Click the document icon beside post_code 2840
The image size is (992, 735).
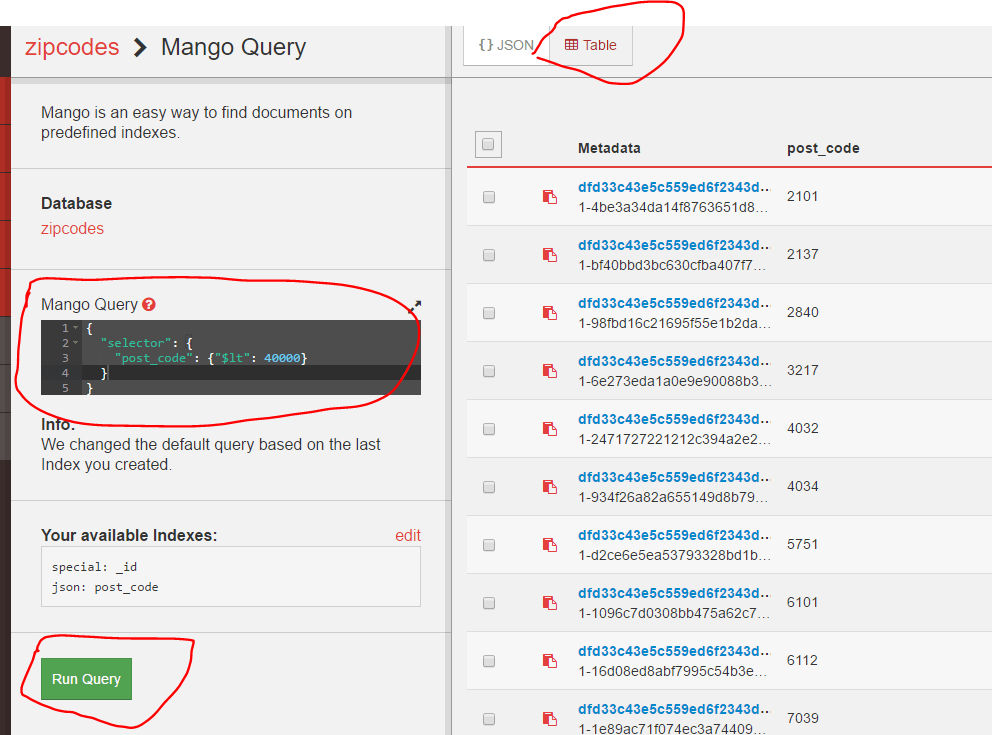(548, 313)
